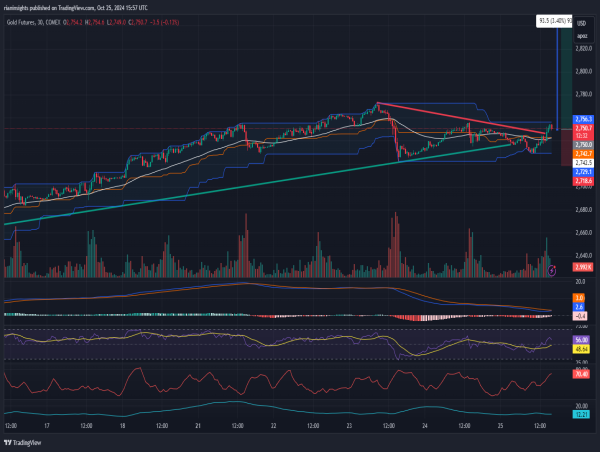Image resolution: width=600 pixels, height=452 pixels.
Task: Click the 17 date label on time axis
Action: pos(47,426)
